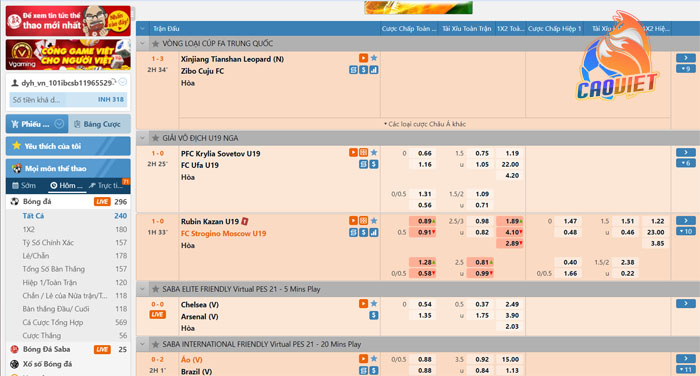
Task: Favorite the Vòng Loại Cúp FA Trung Quốc league
Action: (x=155, y=44)
